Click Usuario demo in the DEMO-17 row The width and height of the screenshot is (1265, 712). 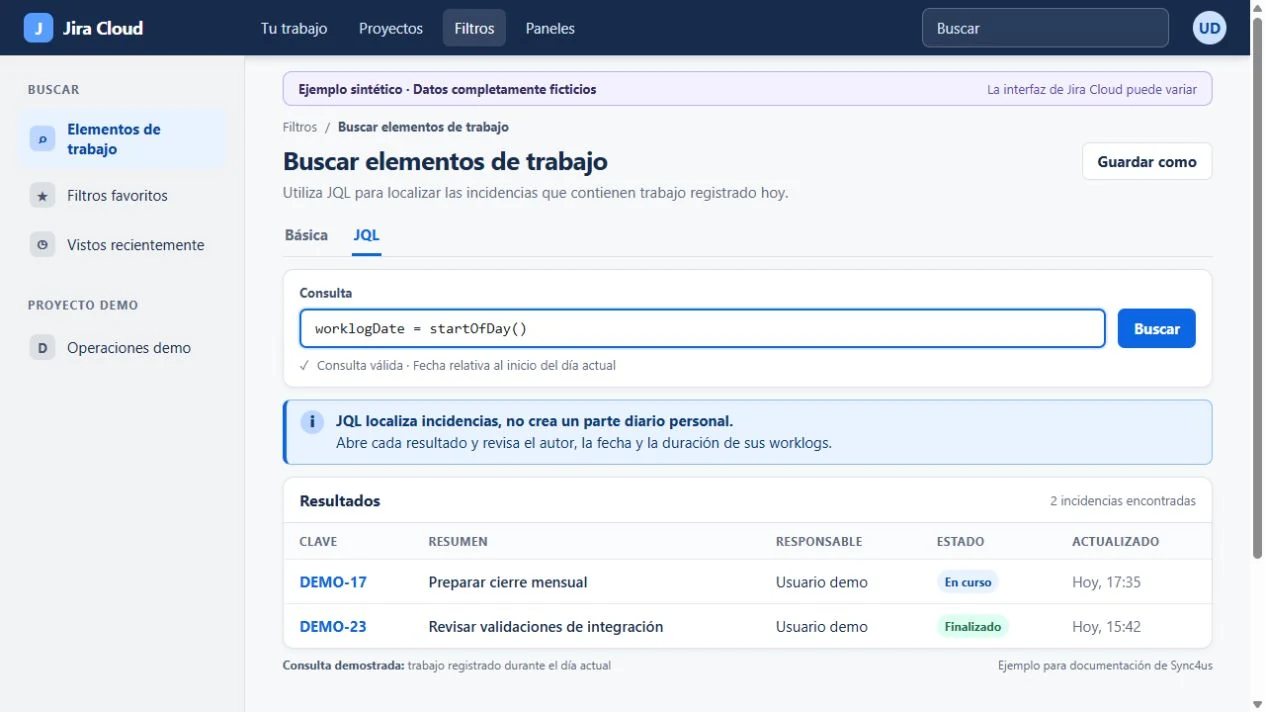pyautogui.click(x=822, y=582)
